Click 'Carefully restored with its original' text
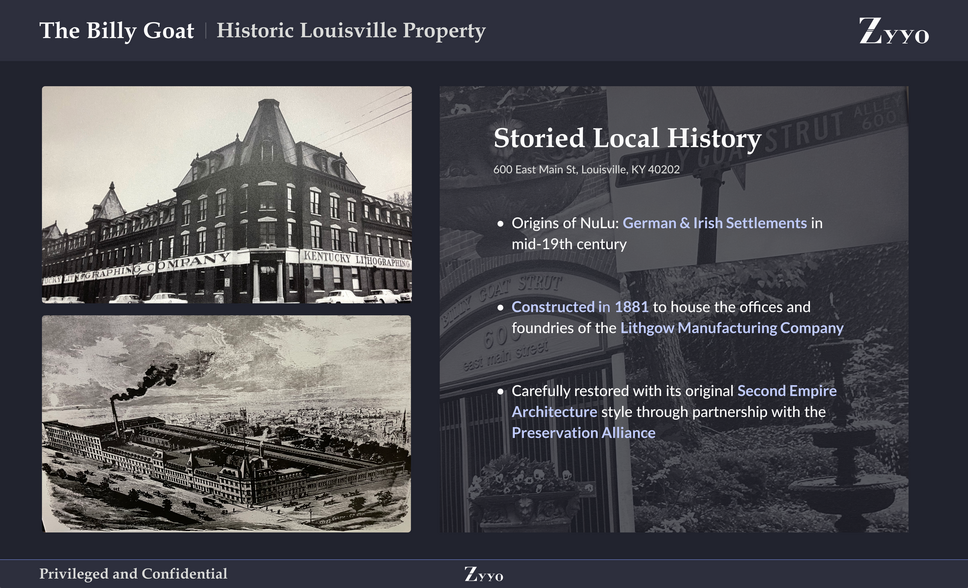 tap(623, 391)
